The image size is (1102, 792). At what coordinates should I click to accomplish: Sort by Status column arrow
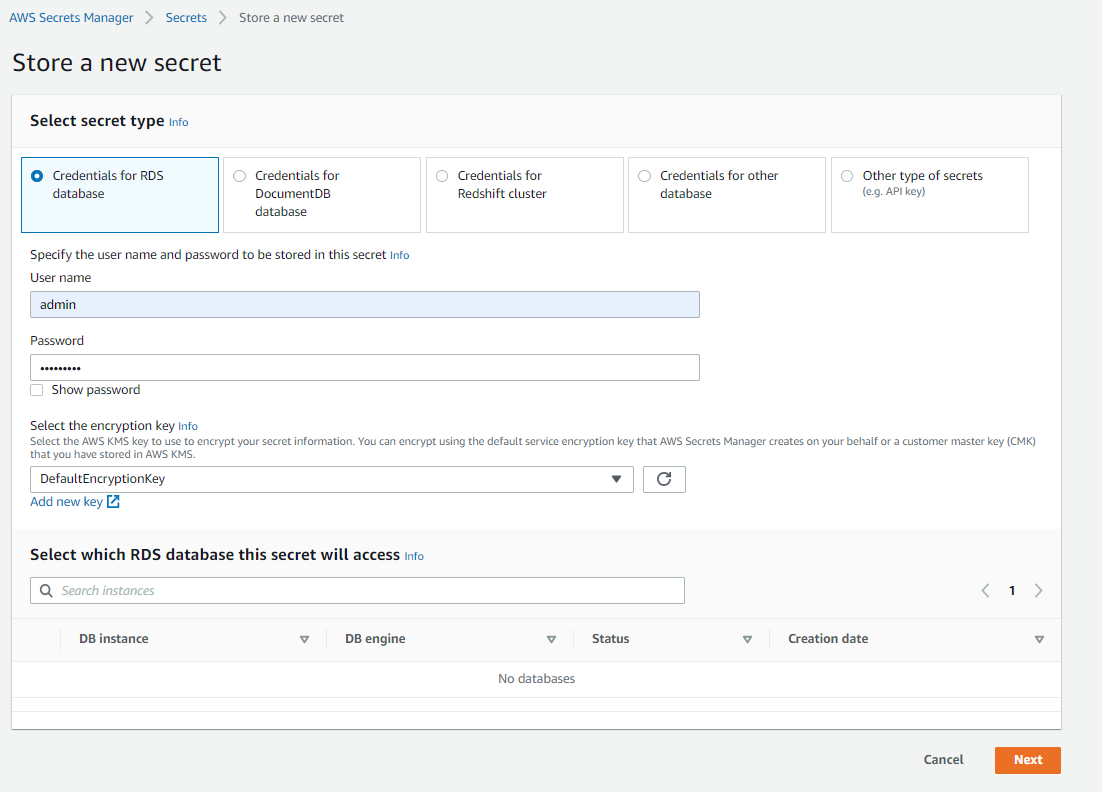pos(747,639)
